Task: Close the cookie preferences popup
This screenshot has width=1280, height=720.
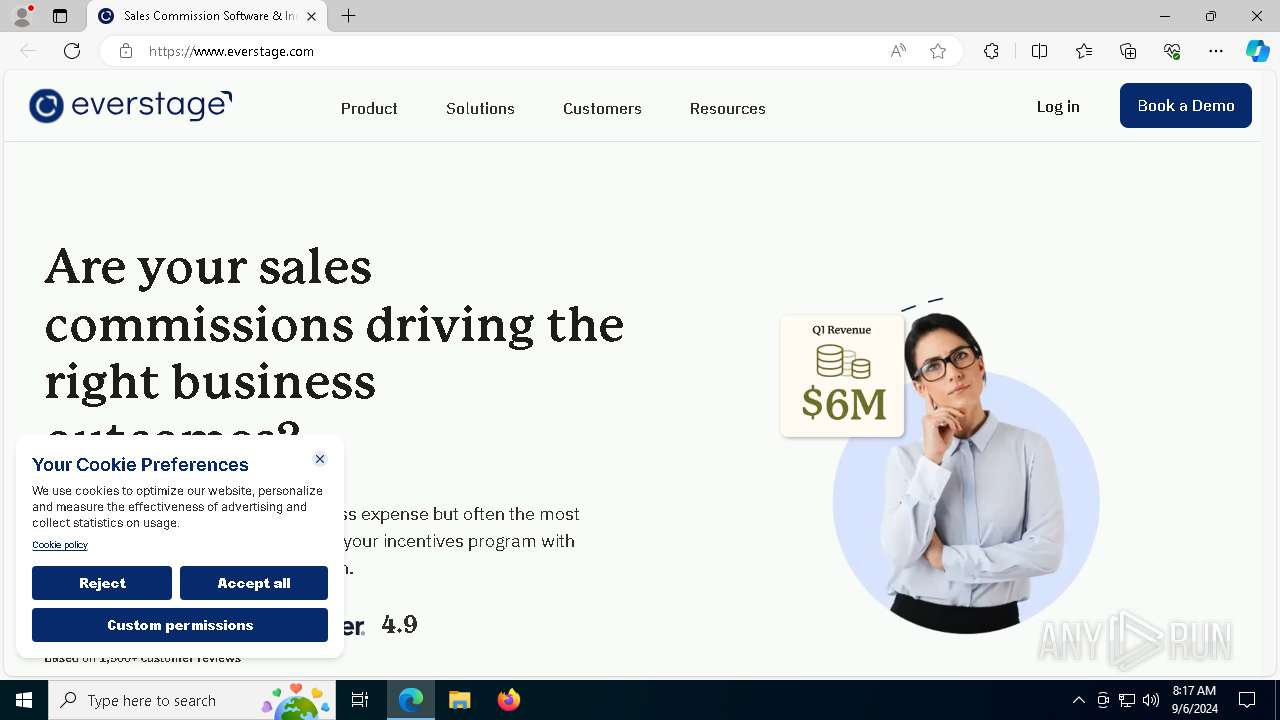Action: [x=320, y=459]
